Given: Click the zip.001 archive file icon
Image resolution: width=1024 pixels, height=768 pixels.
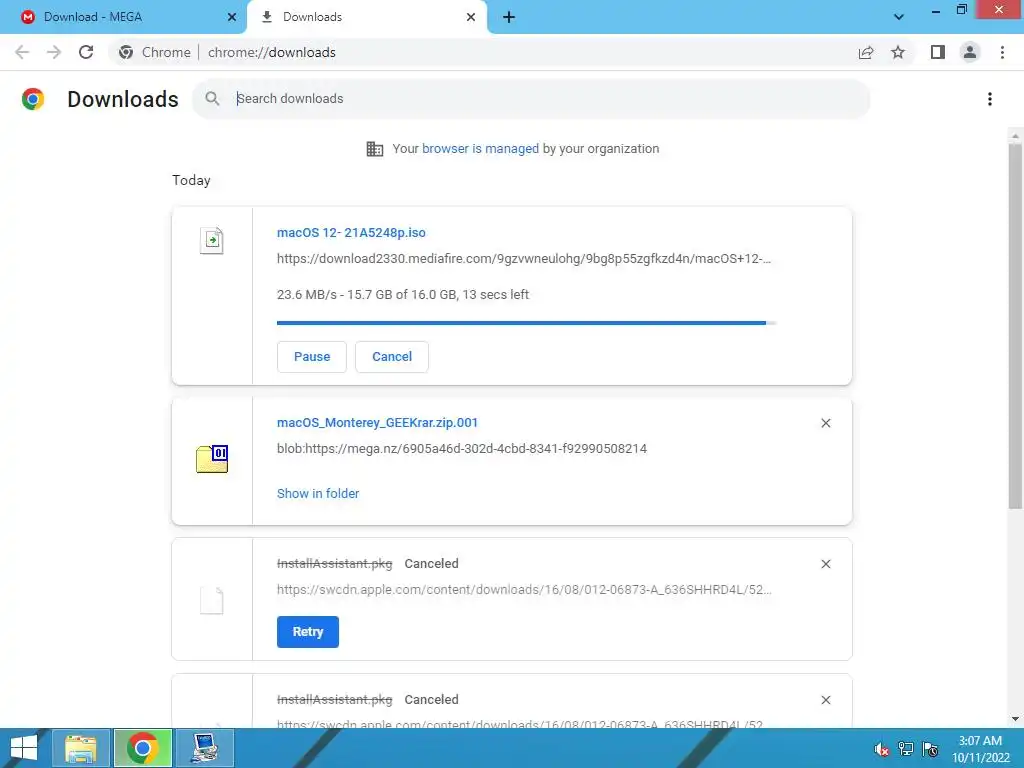Looking at the screenshot, I should (212, 458).
